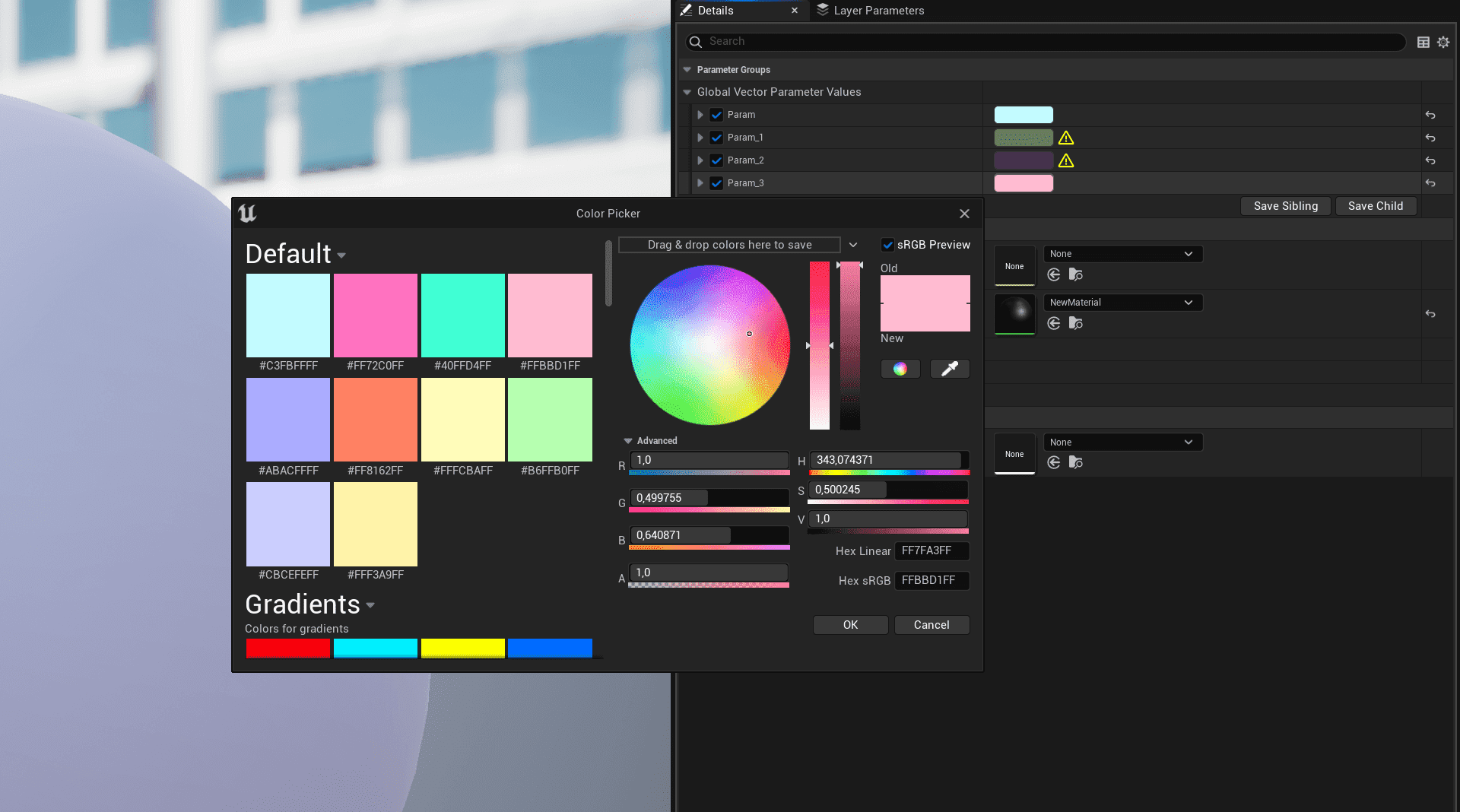The width and height of the screenshot is (1460, 812).
Task: Browse to NewMaterial in Content Browser
Action: [1075, 323]
